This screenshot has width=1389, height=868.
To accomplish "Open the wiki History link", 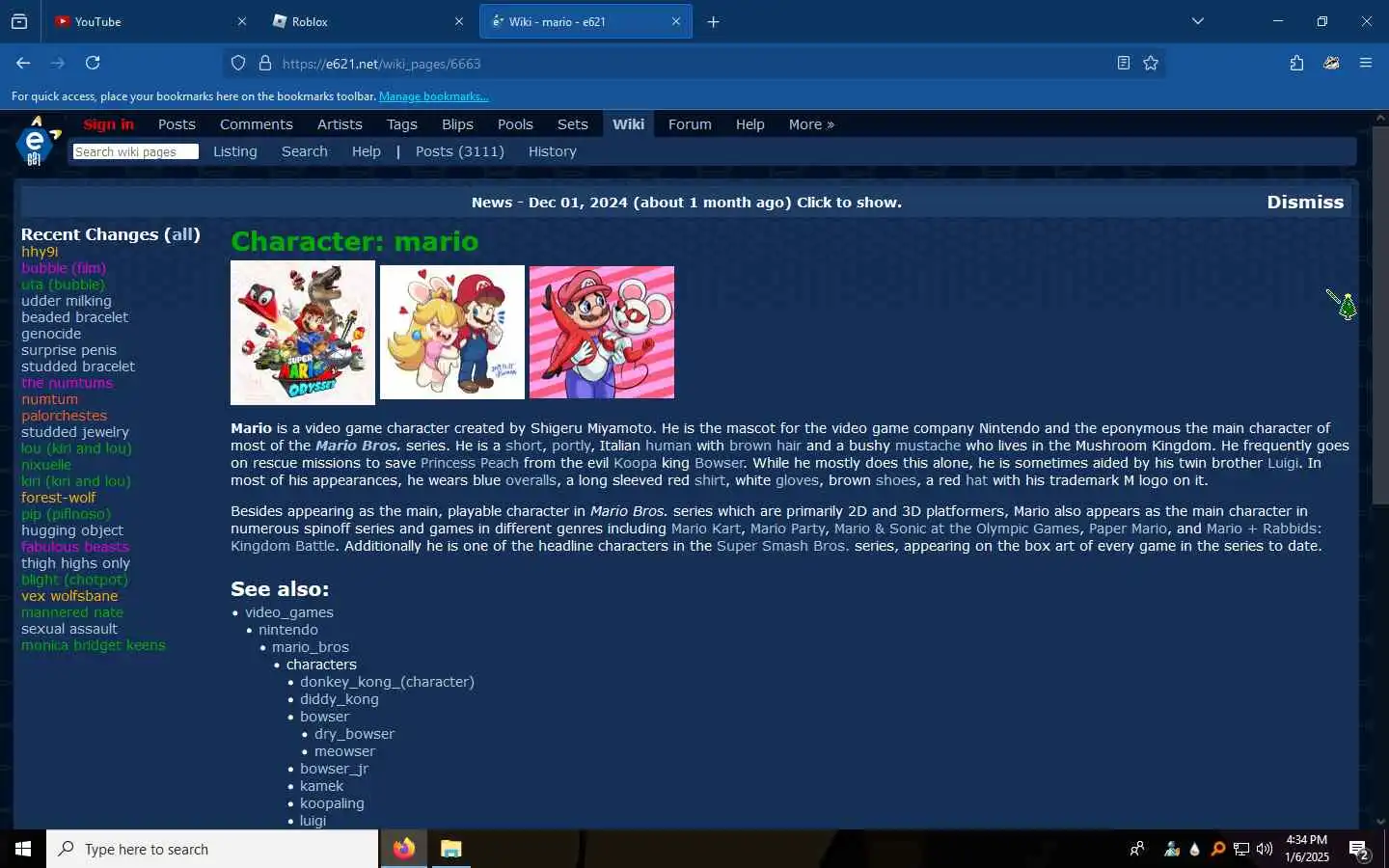I will pos(553,151).
